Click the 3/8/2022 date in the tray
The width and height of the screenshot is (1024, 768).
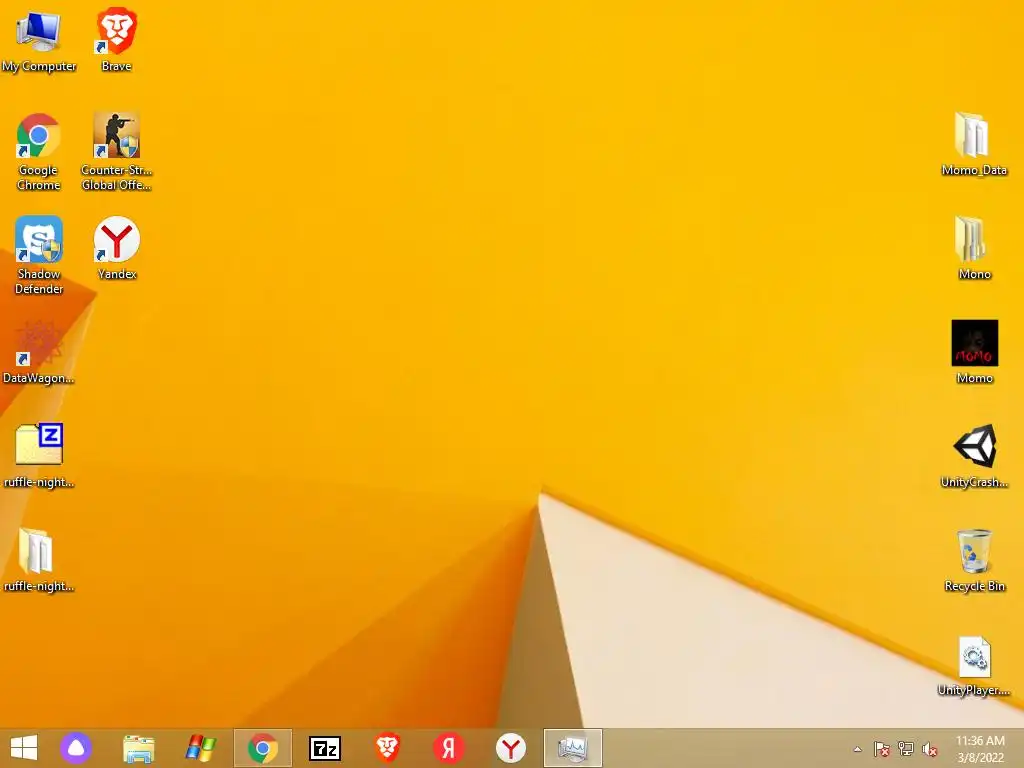980,758
